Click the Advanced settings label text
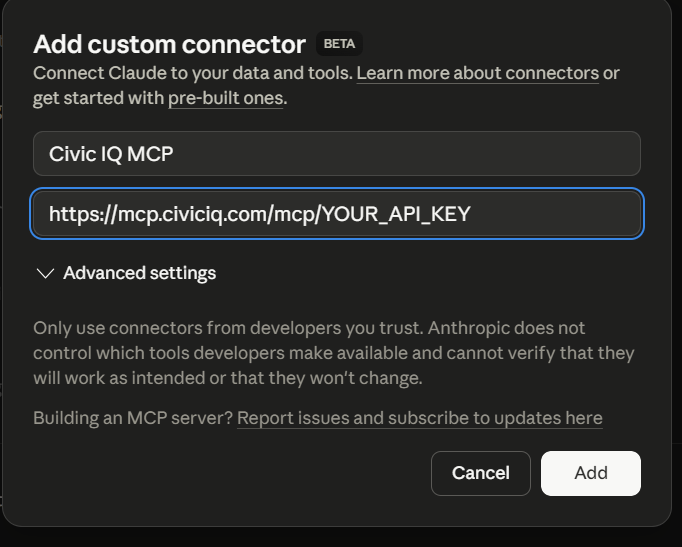The image size is (682, 547). pos(140,274)
